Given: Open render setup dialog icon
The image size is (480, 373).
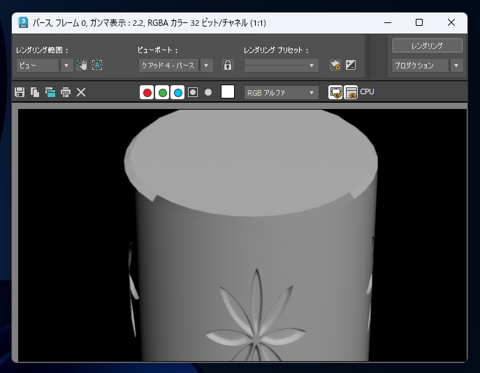Looking at the screenshot, I should pyautogui.click(x=335, y=65).
